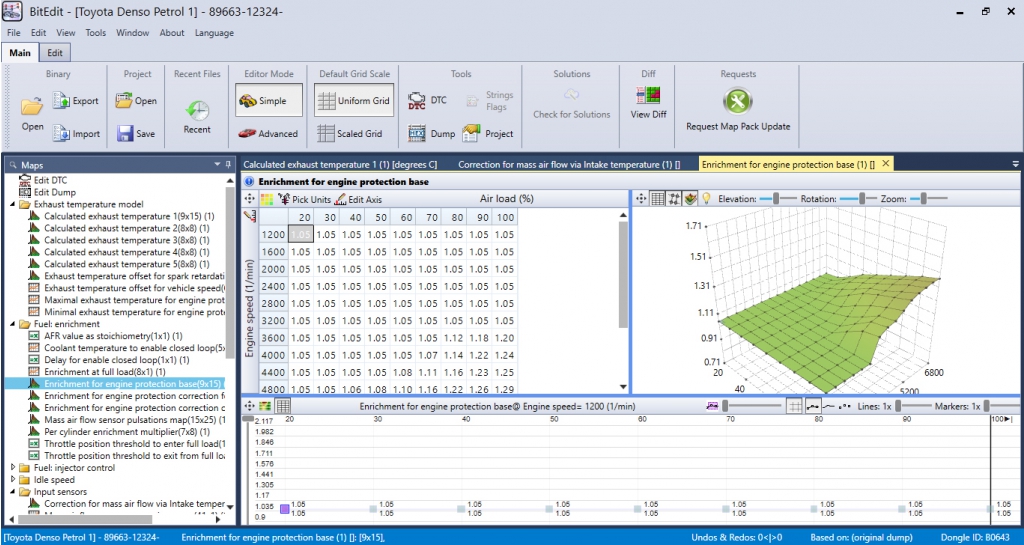The width and height of the screenshot is (1024, 545).
Task: Switch to Calculated exhaust temperature 1 tab
Action: pos(340,164)
